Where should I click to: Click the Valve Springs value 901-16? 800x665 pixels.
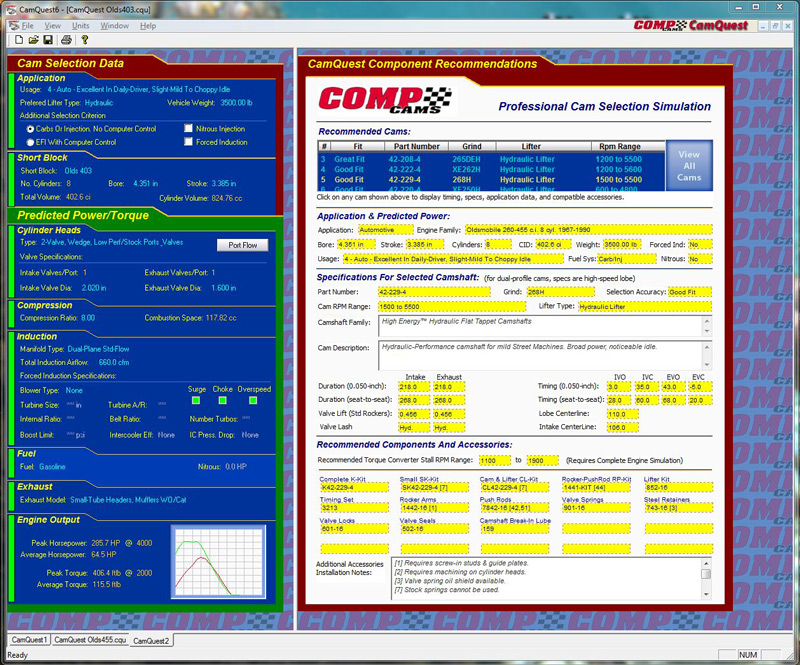click(596, 508)
